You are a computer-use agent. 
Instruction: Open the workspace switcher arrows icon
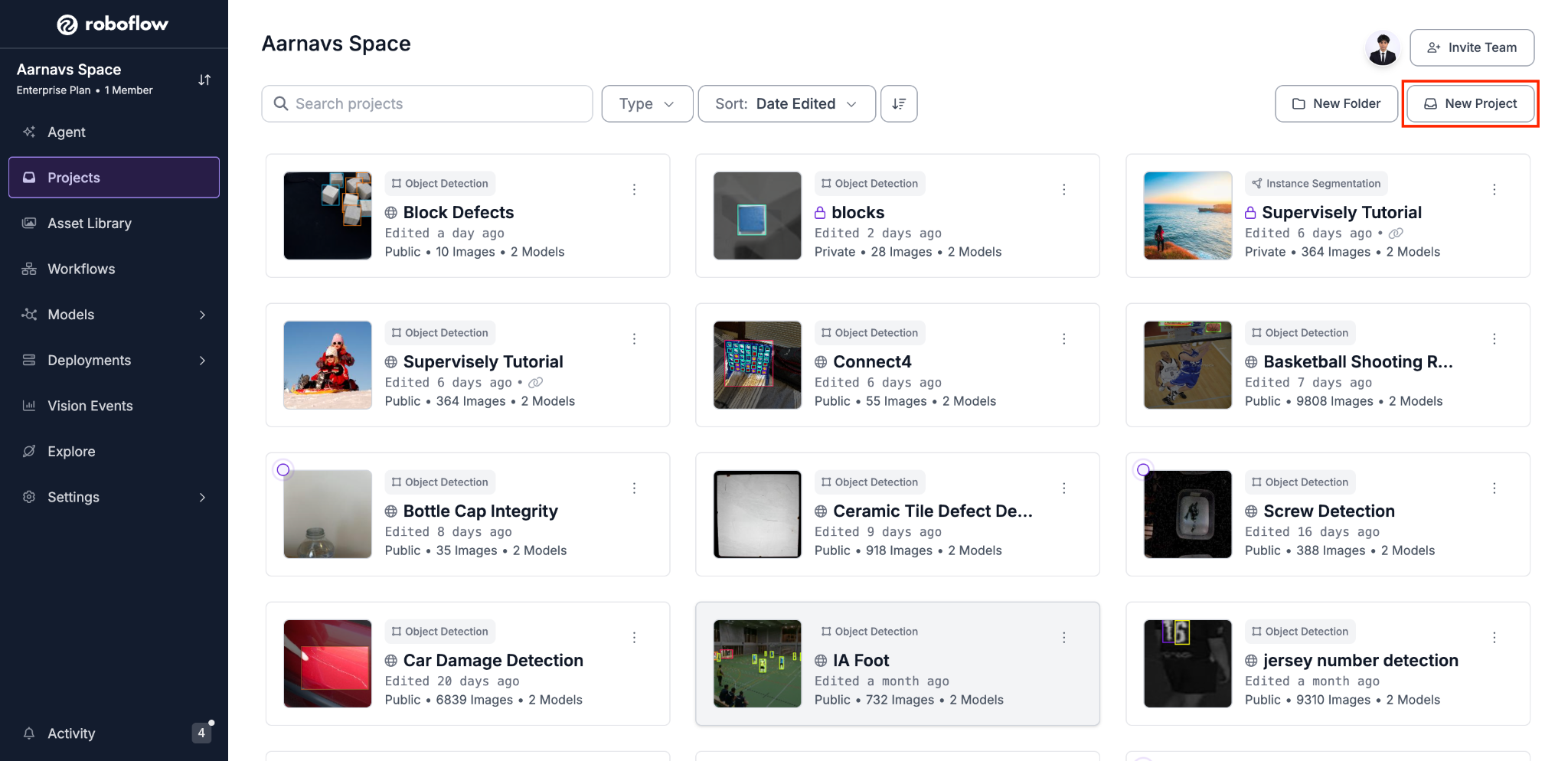(204, 80)
